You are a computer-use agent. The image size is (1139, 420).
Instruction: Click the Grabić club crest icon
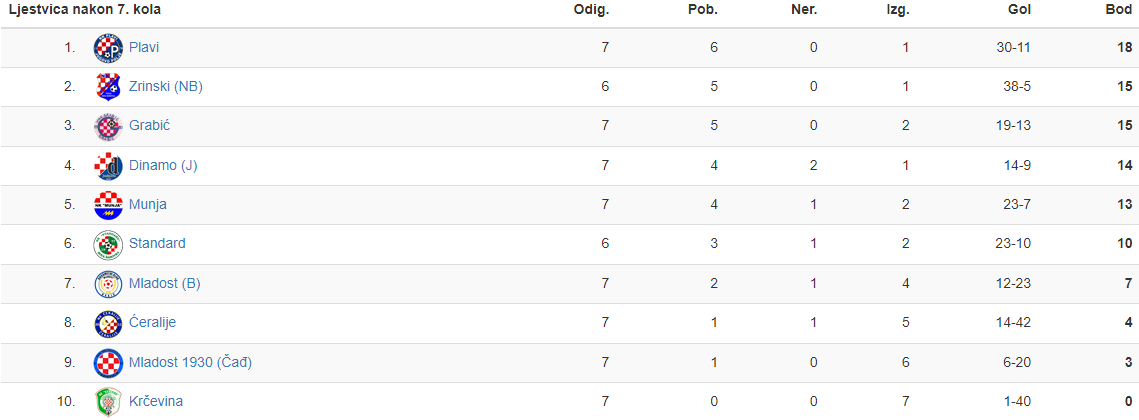click(x=108, y=126)
